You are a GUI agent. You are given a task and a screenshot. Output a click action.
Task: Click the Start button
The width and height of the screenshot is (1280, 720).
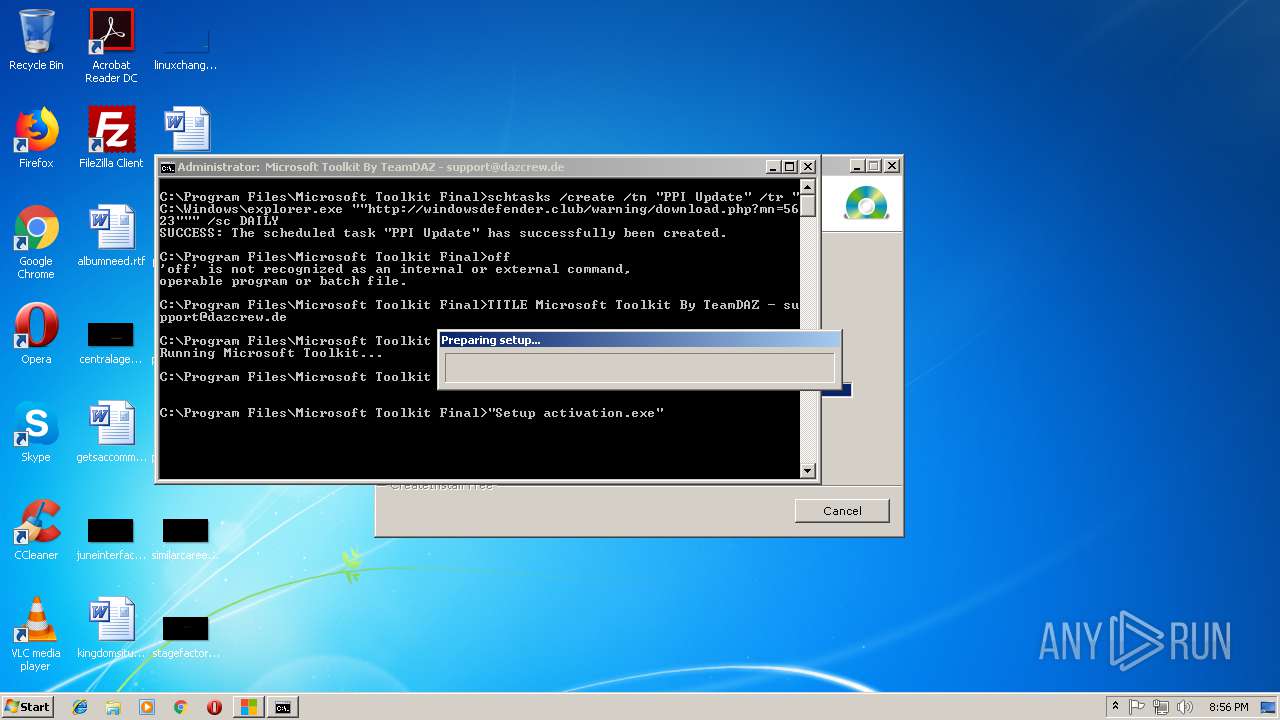28,707
